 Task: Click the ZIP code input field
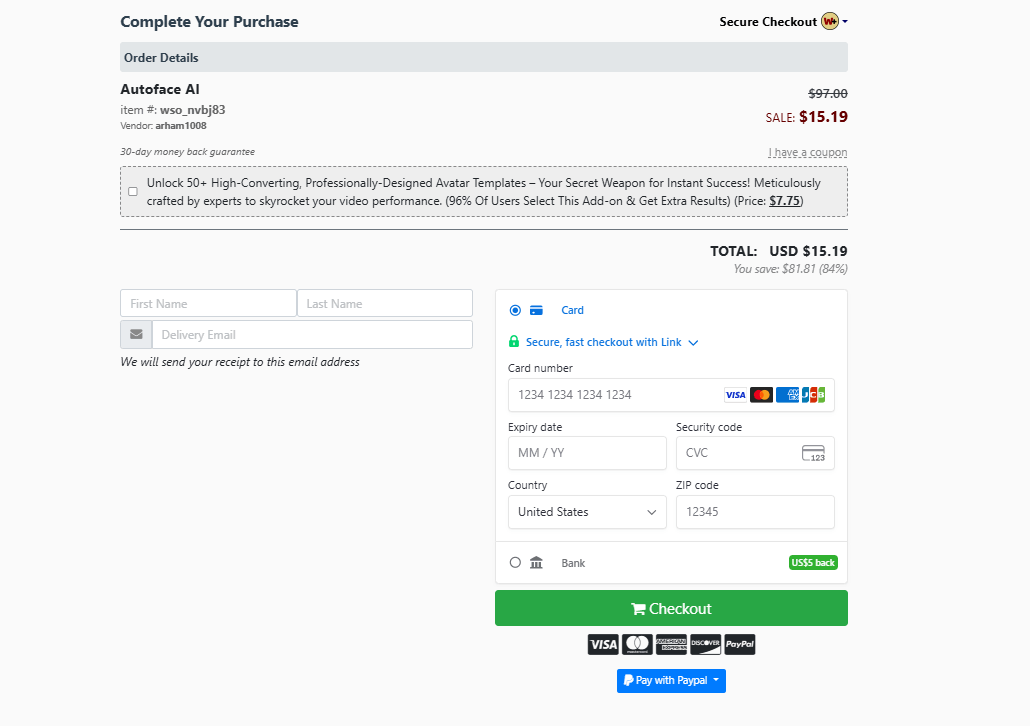tap(754, 512)
